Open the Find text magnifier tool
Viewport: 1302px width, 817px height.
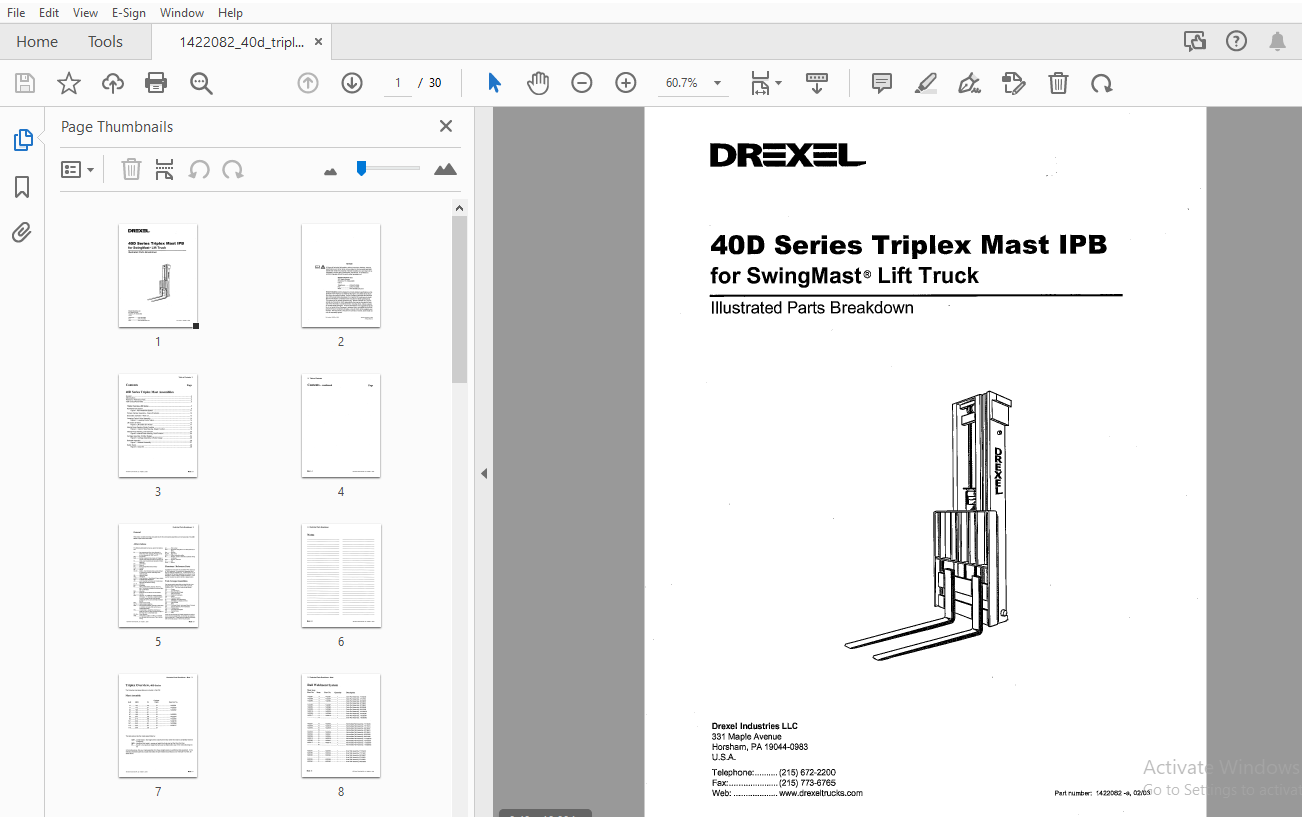pyautogui.click(x=201, y=83)
